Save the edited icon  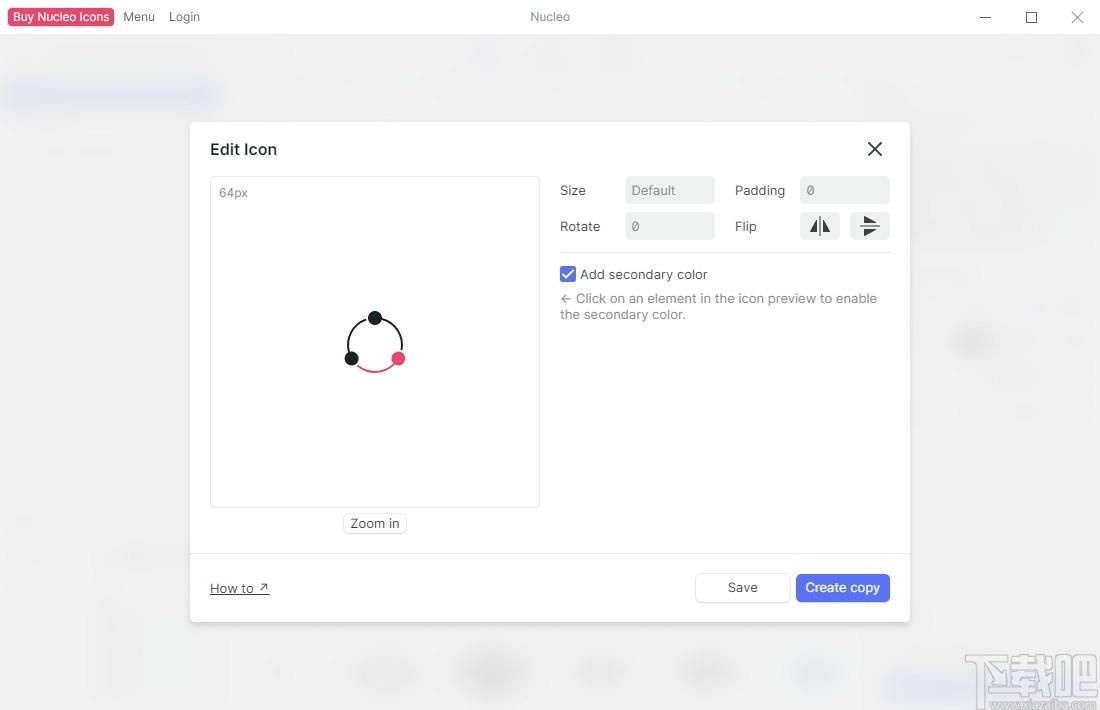(742, 588)
